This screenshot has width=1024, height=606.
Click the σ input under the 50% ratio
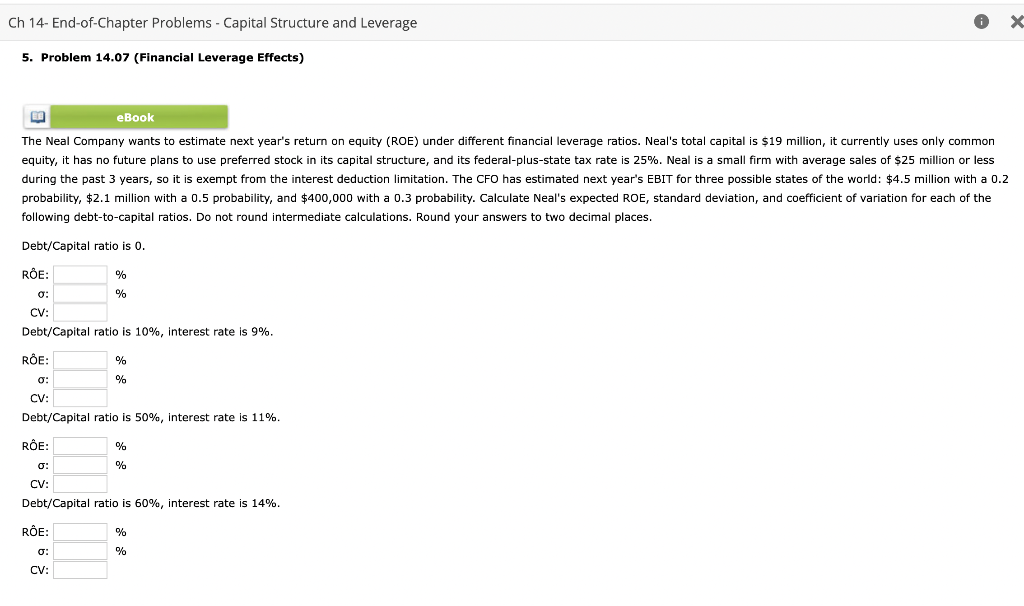click(x=80, y=464)
